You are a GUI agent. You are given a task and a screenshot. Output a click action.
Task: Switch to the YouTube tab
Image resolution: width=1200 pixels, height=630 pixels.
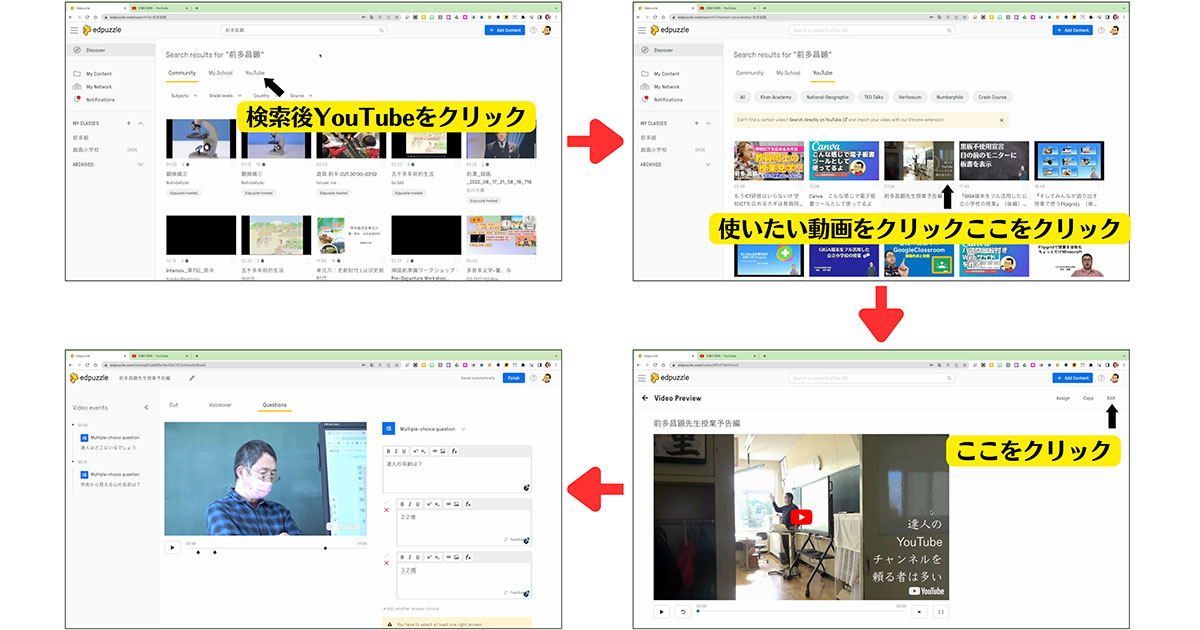tap(255, 73)
